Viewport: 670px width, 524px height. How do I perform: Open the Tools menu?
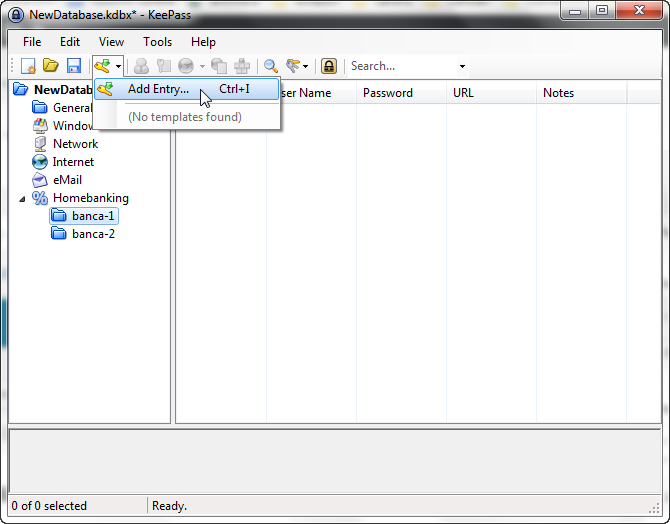(157, 42)
